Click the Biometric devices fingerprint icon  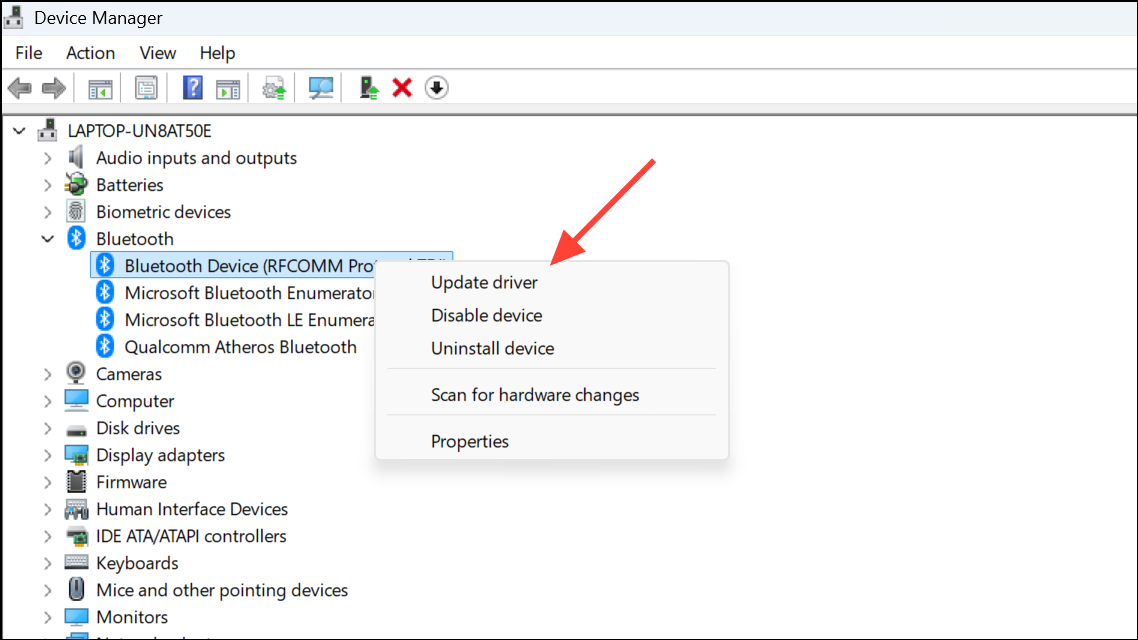pos(75,211)
